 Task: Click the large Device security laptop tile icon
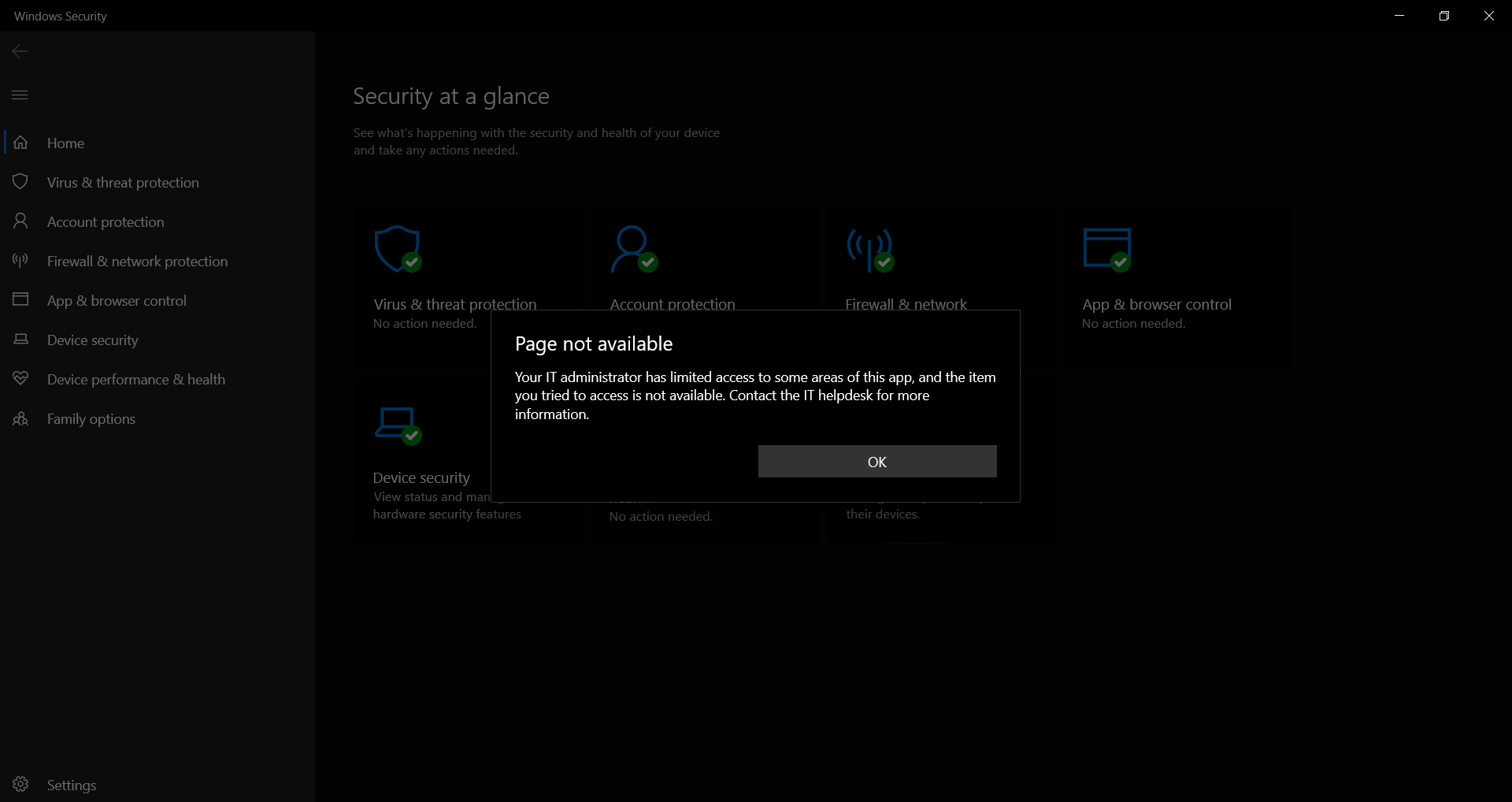click(x=398, y=425)
